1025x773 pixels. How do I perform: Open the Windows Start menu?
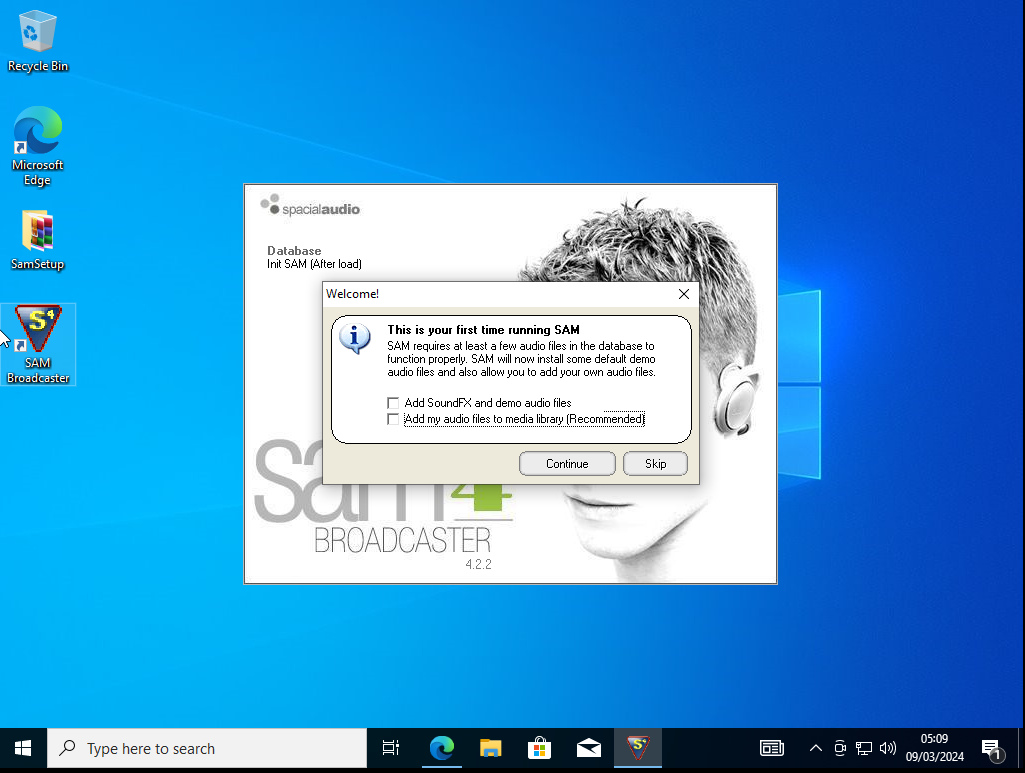(23, 748)
